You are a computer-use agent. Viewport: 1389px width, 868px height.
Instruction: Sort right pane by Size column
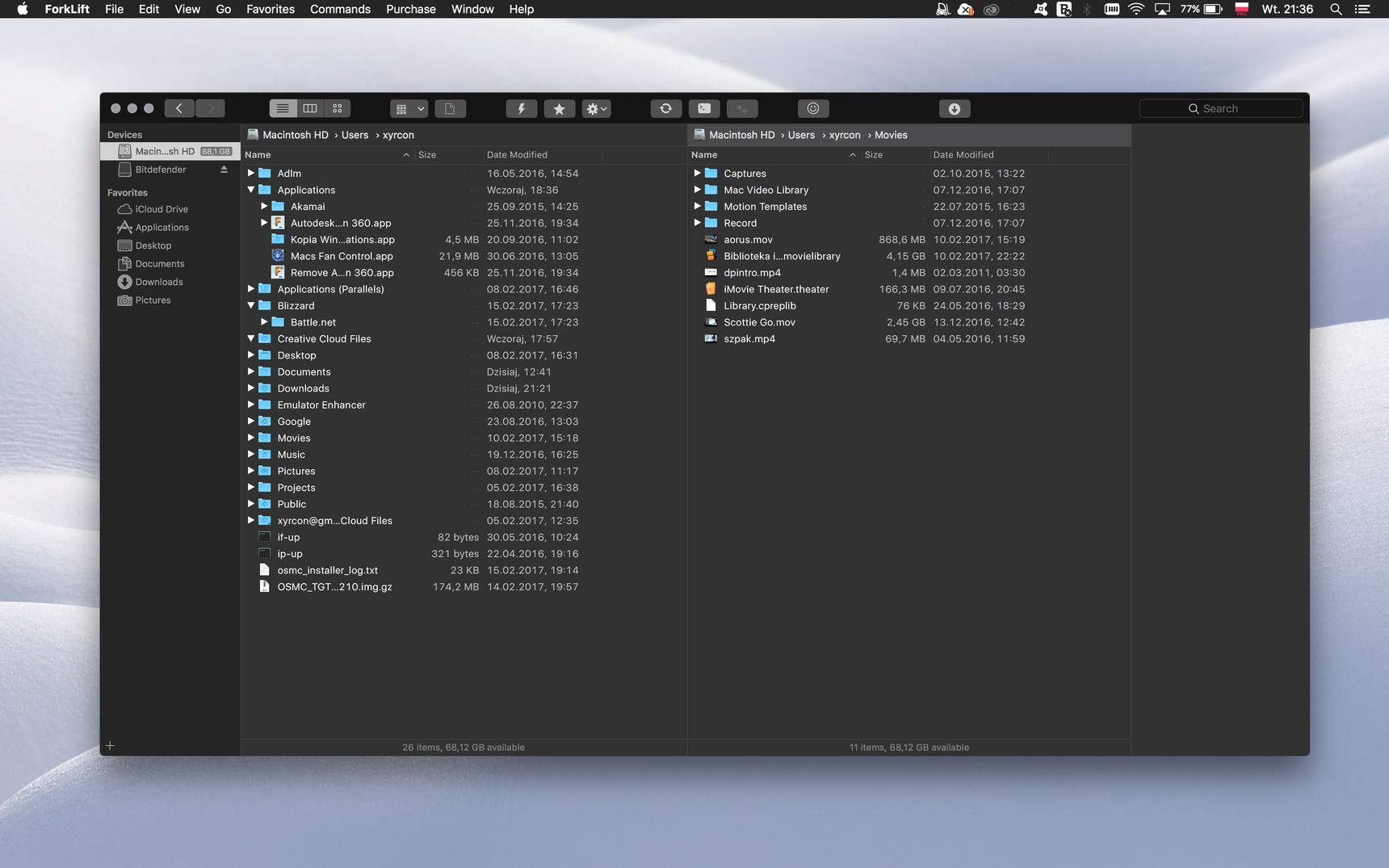click(x=895, y=154)
